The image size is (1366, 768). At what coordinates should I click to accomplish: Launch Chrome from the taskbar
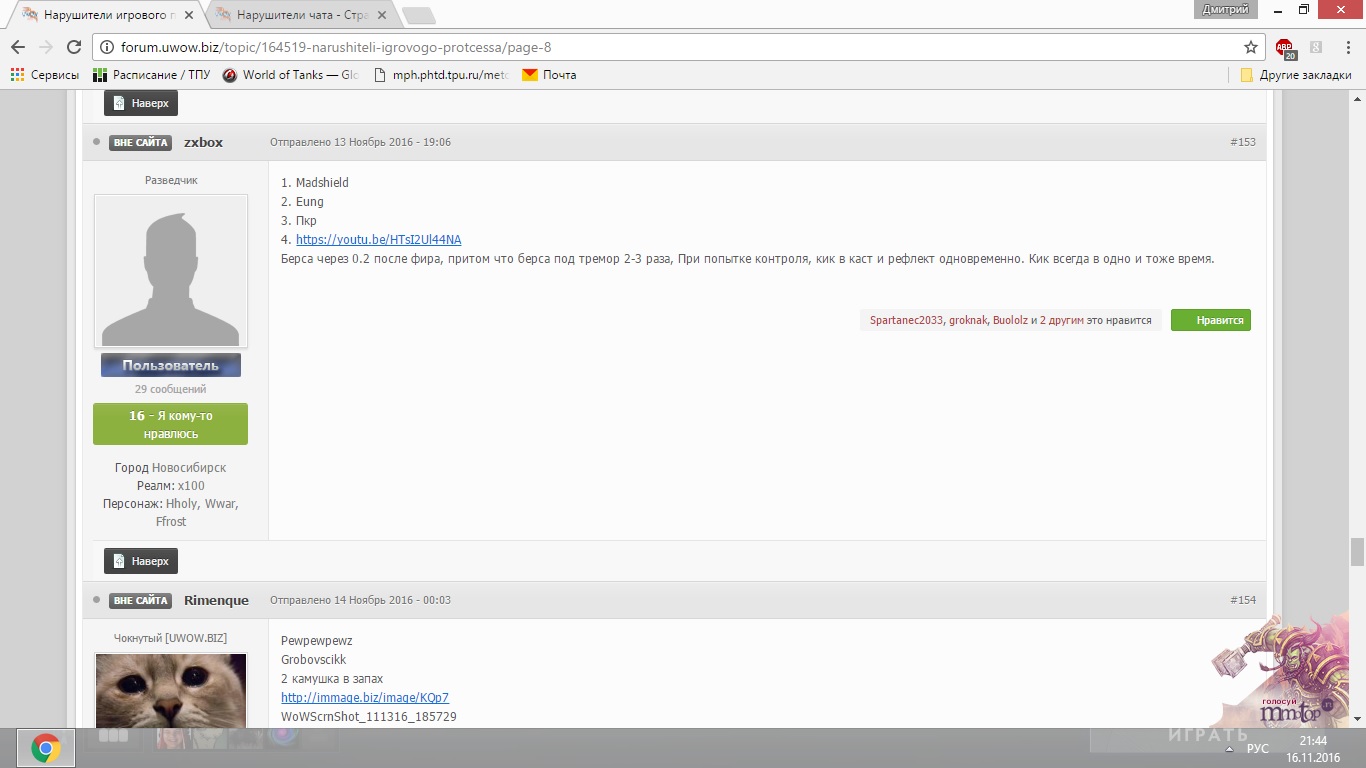45,748
